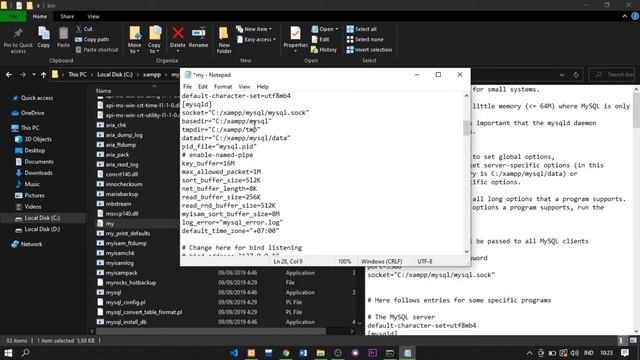Screen dimensions: 640x360
Task: Click the ribbon Edit button
Action: pyautogui.click(x=320, y=40)
